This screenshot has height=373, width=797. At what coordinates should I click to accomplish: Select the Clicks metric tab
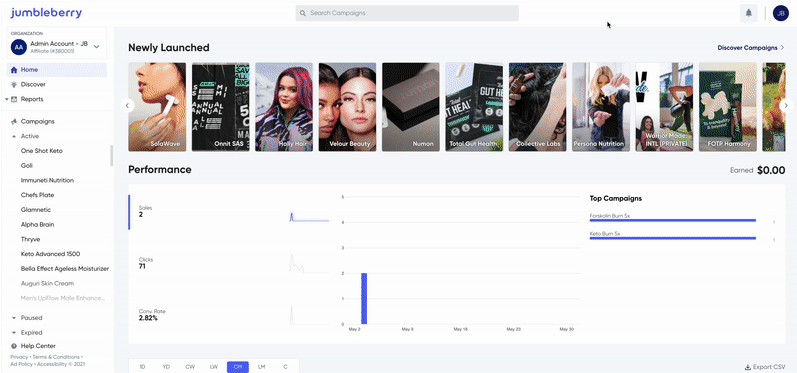(x=230, y=263)
